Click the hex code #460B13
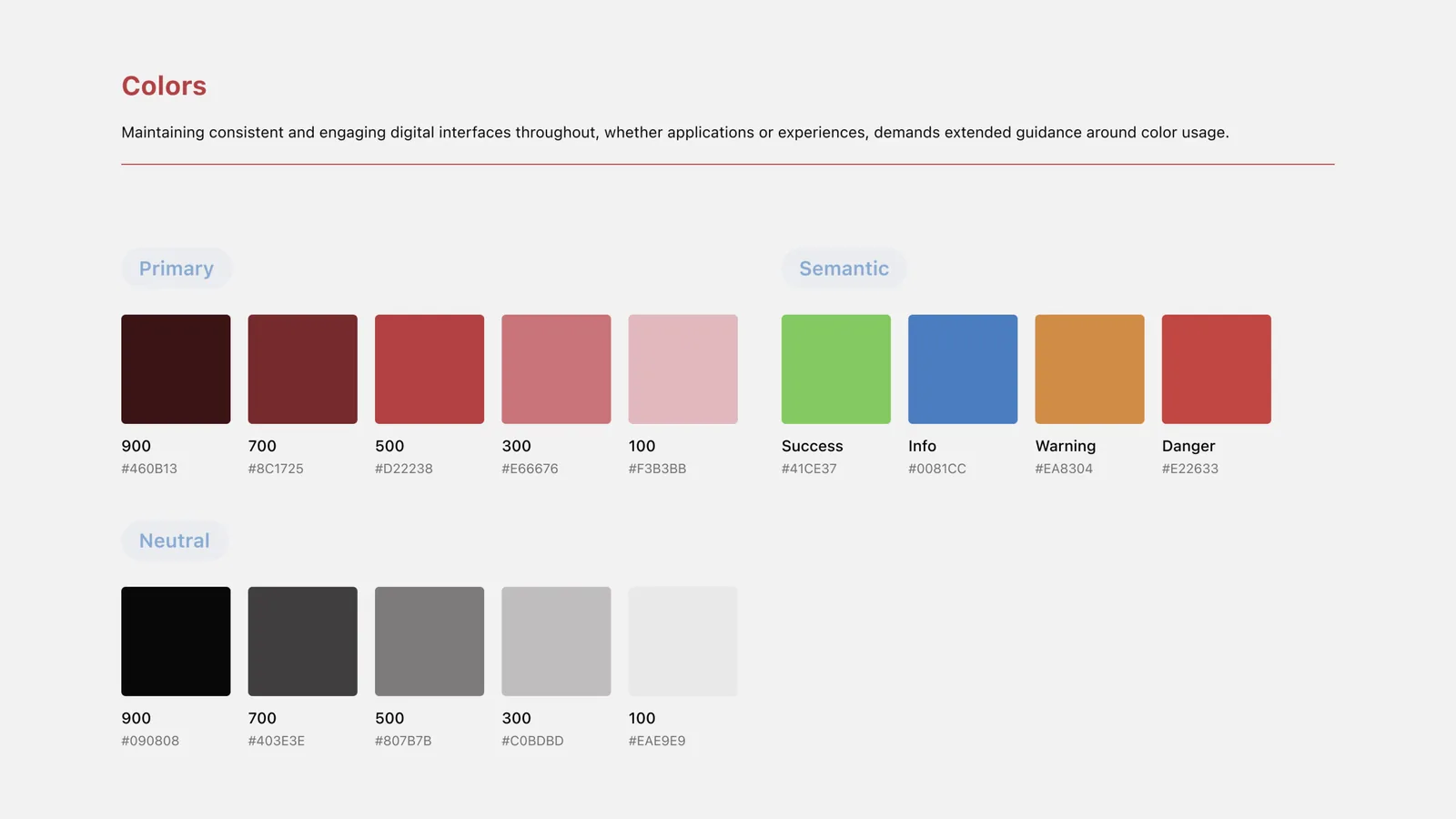 (149, 469)
